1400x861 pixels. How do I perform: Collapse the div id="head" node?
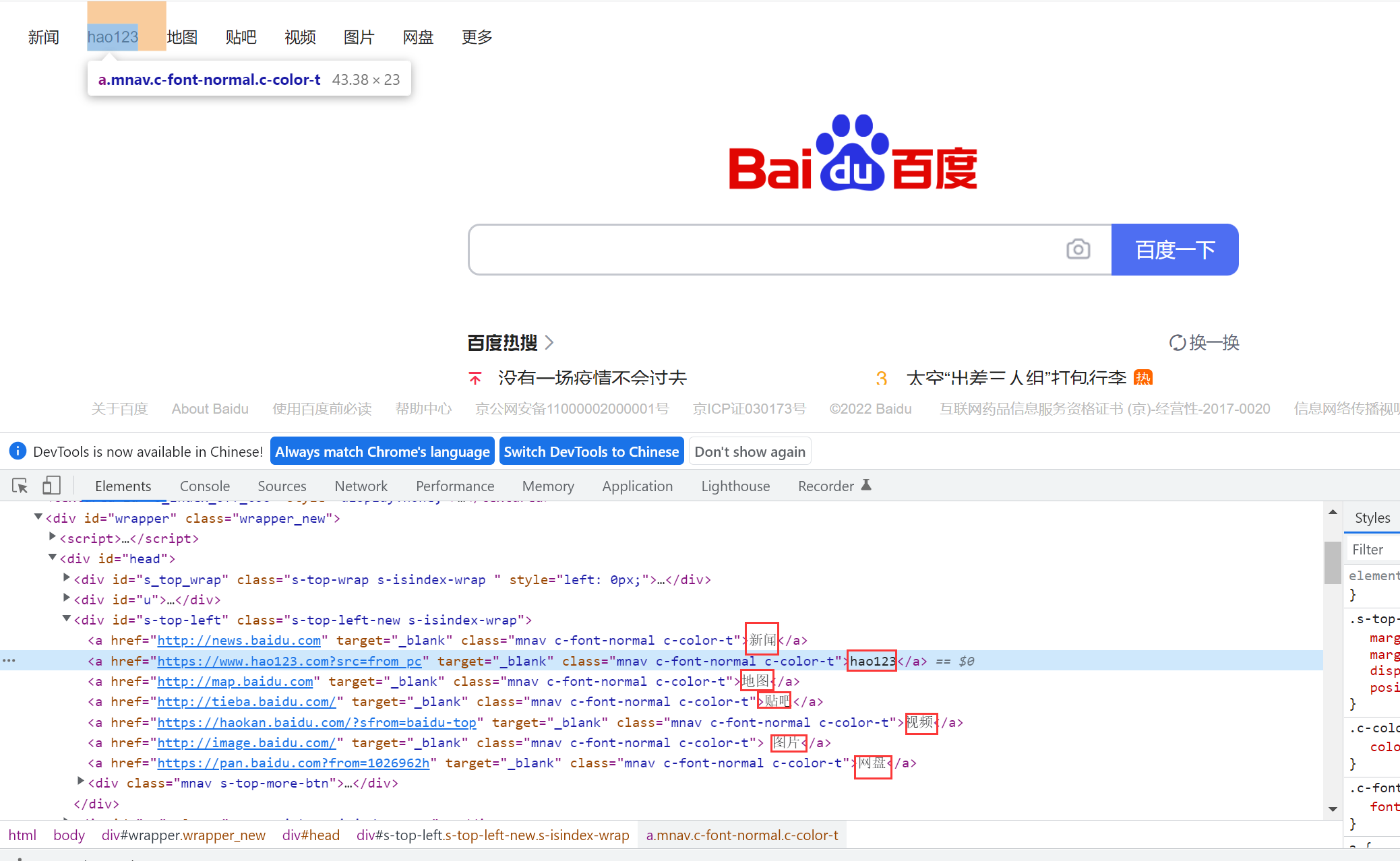53,557
